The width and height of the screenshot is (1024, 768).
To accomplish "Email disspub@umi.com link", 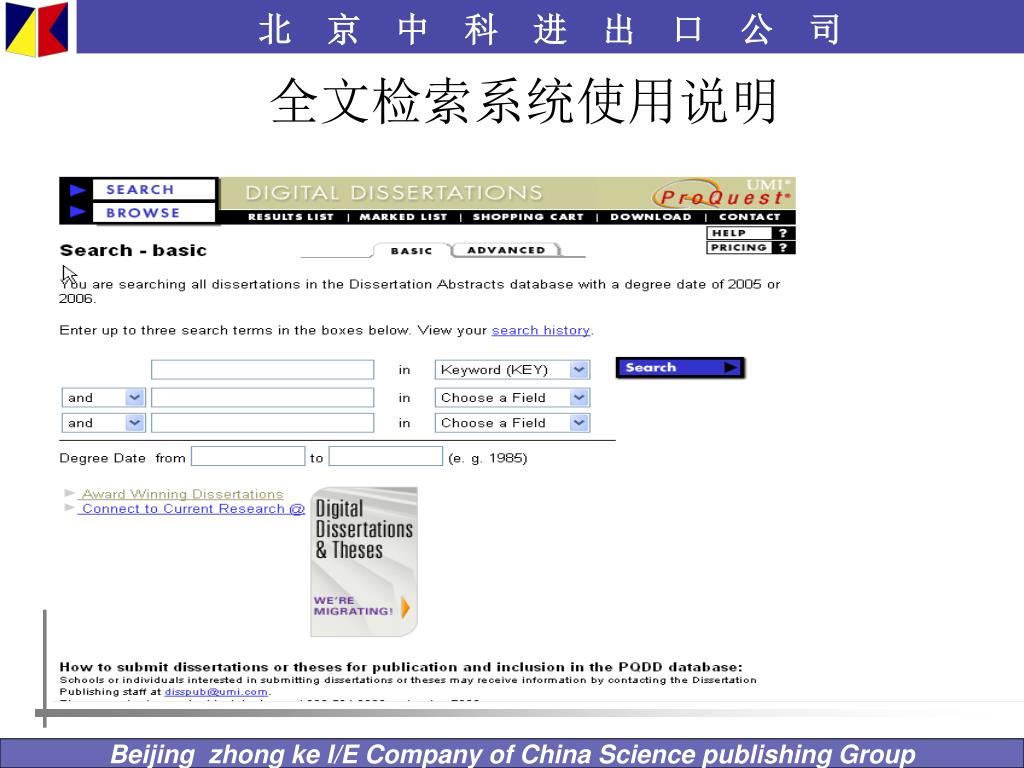I will pyautogui.click(x=216, y=692).
